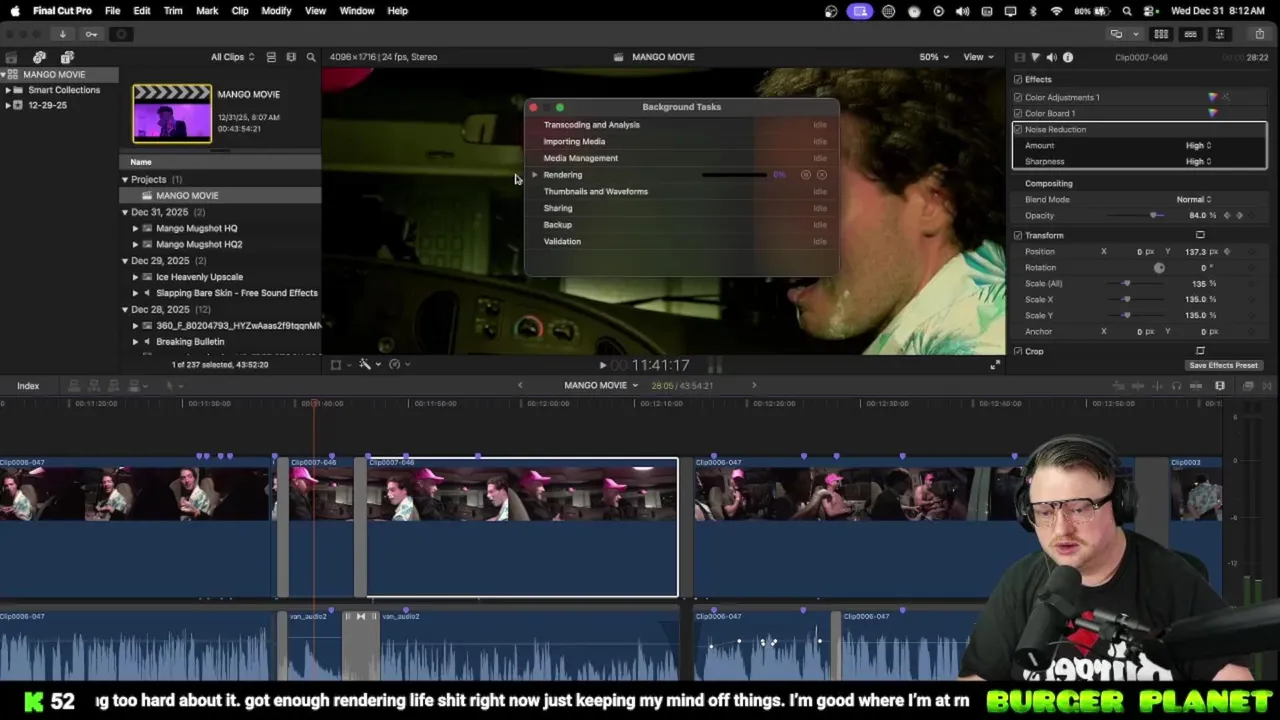This screenshot has height=720, width=1280.
Task: Open the color inspector triangle icon
Action: click(x=1035, y=57)
